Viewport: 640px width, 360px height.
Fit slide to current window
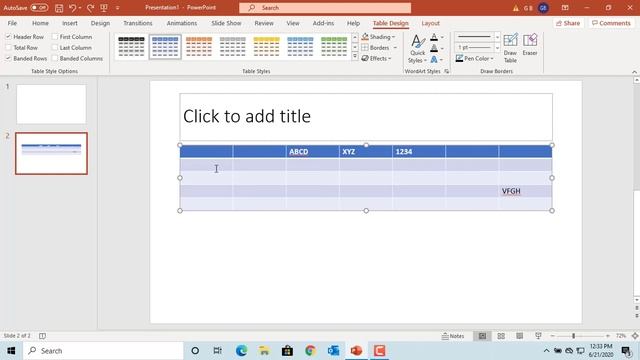coord(635,336)
